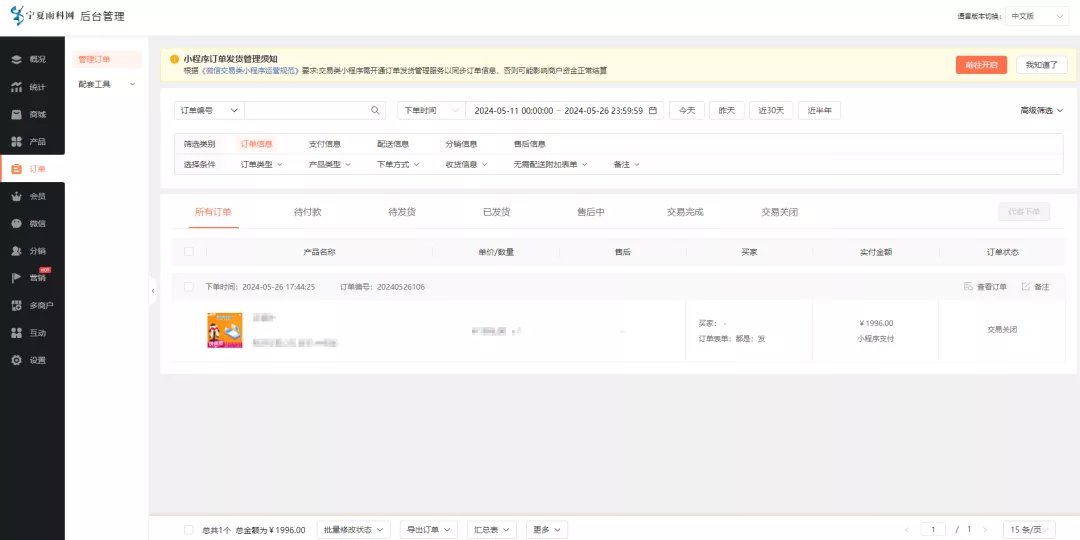
Task: Tick the checkbox for order 20240526106
Action: [x=189, y=287]
